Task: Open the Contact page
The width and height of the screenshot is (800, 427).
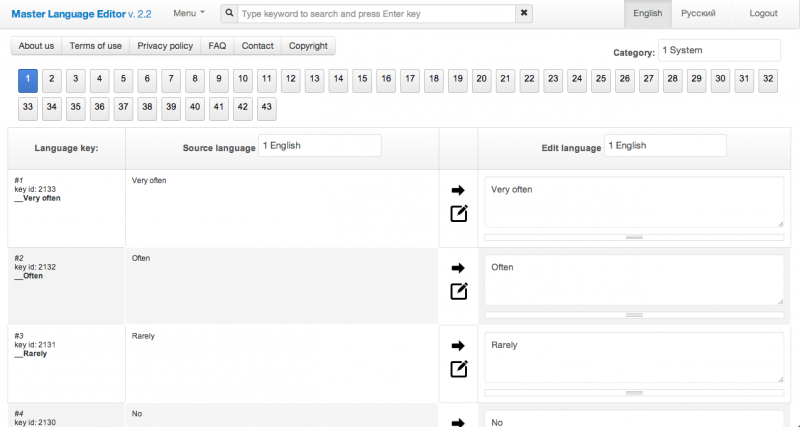Action: coord(258,46)
